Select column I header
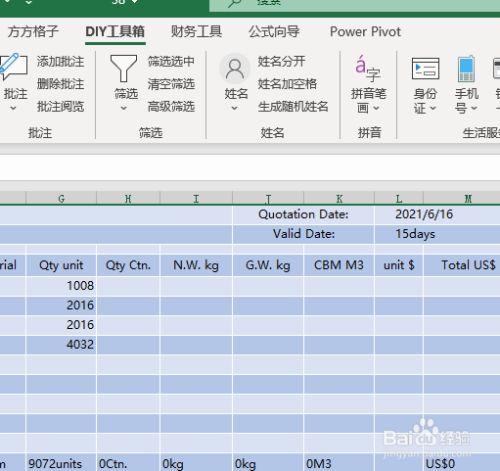Image resolution: width=500 pixels, height=471 pixels. click(196, 199)
